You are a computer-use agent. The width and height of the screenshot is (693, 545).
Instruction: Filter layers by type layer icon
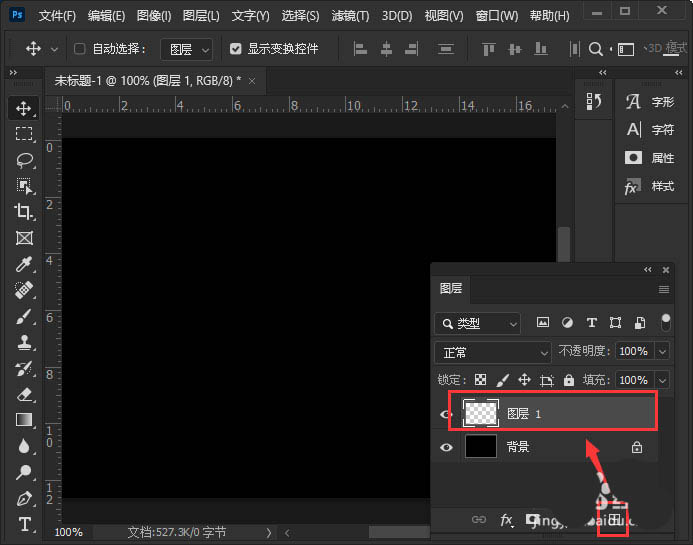[591, 323]
